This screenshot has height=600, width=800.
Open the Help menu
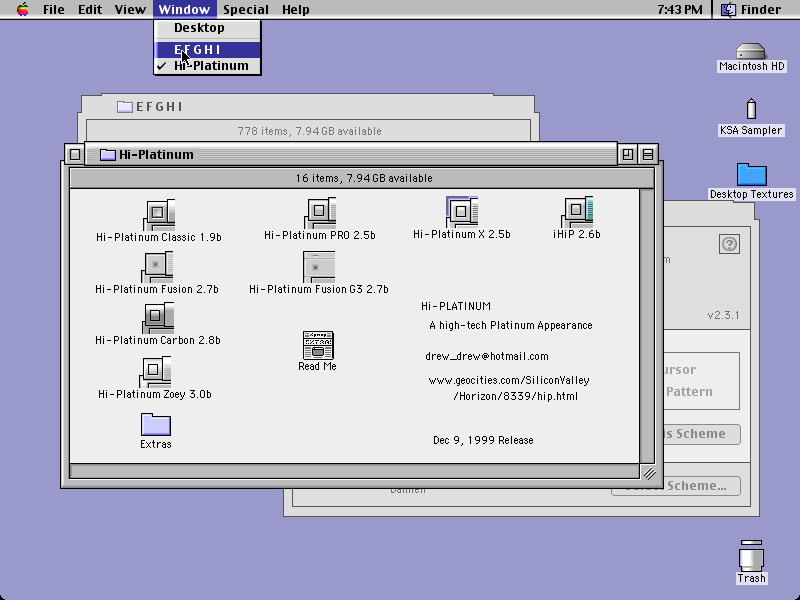[x=296, y=9]
